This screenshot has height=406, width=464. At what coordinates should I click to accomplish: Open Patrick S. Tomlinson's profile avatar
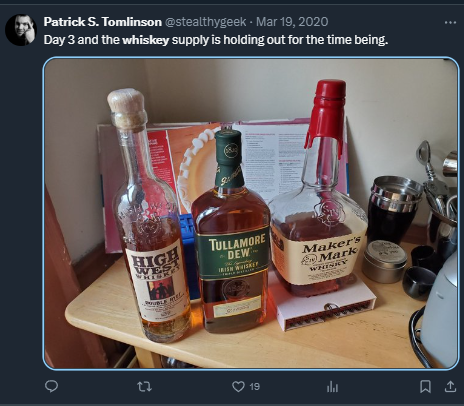pos(20,30)
